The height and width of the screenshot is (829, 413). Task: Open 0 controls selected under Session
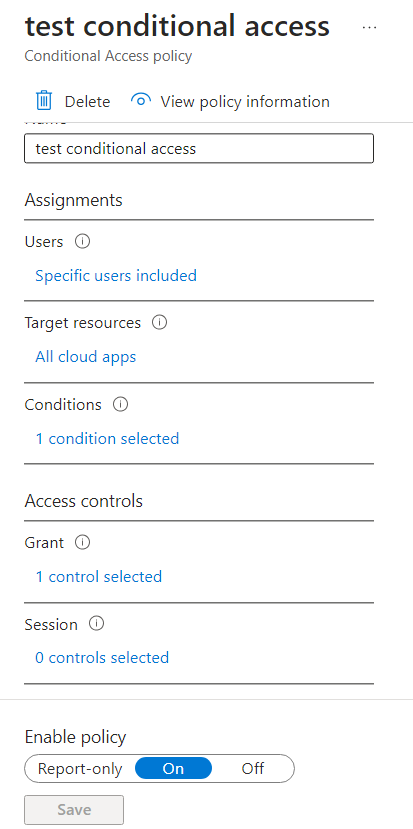tap(102, 658)
